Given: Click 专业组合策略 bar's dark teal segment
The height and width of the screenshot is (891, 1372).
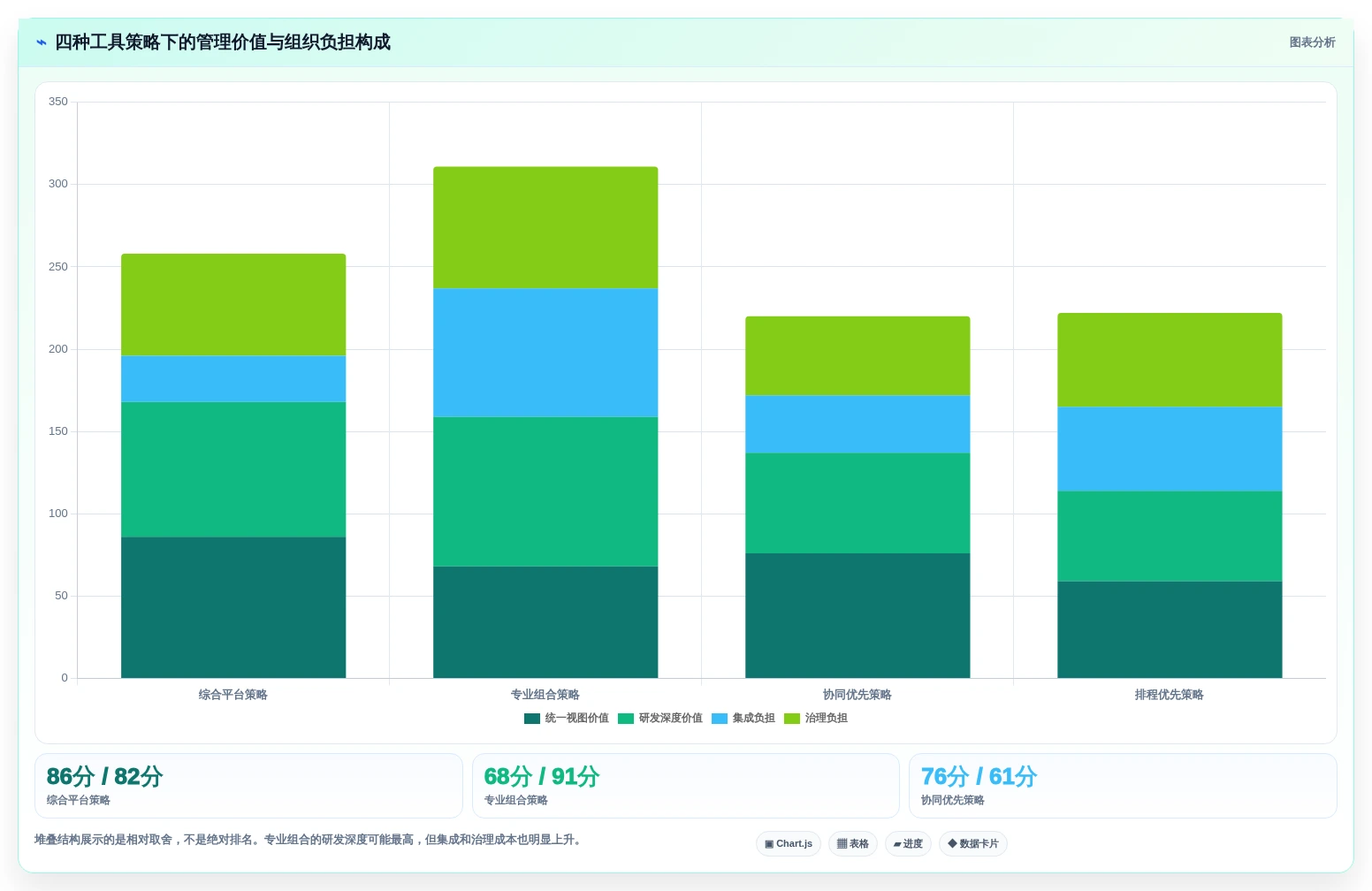Looking at the screenshot, I should pyautogui.click(x=545, y=622).
